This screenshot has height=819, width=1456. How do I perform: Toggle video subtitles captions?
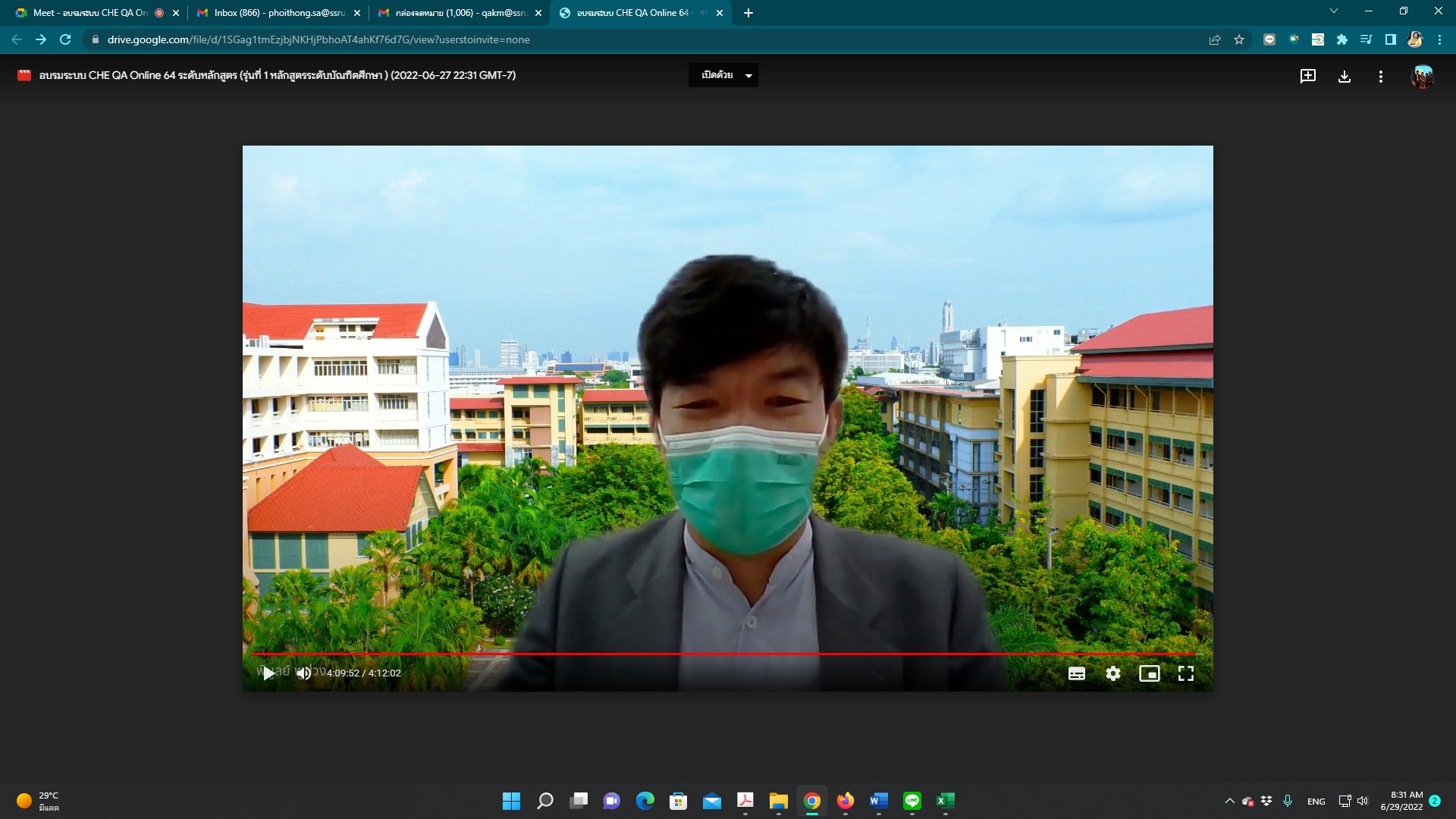click(x=1076, y=673)
